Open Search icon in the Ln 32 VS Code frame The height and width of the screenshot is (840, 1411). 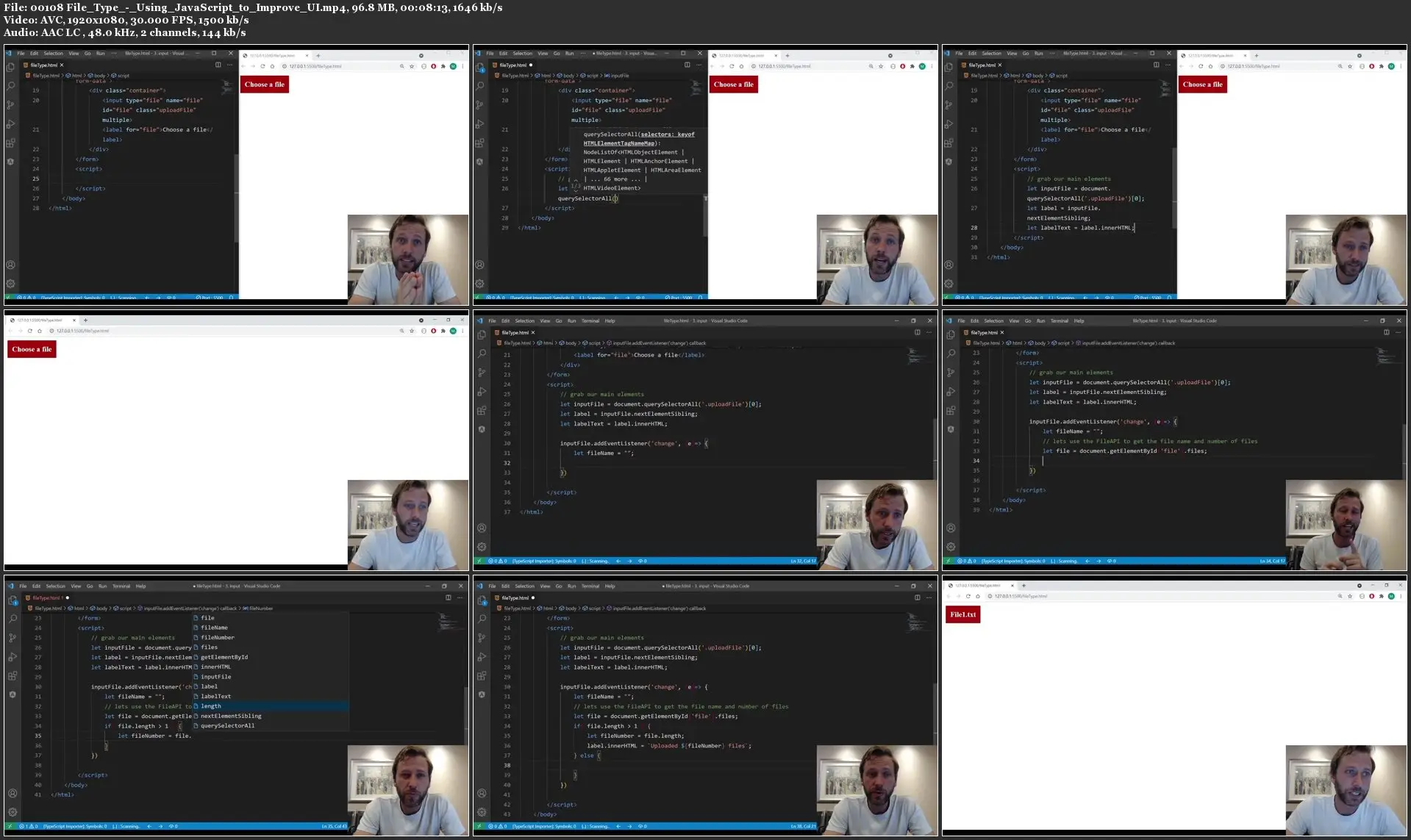coord(482,353)
